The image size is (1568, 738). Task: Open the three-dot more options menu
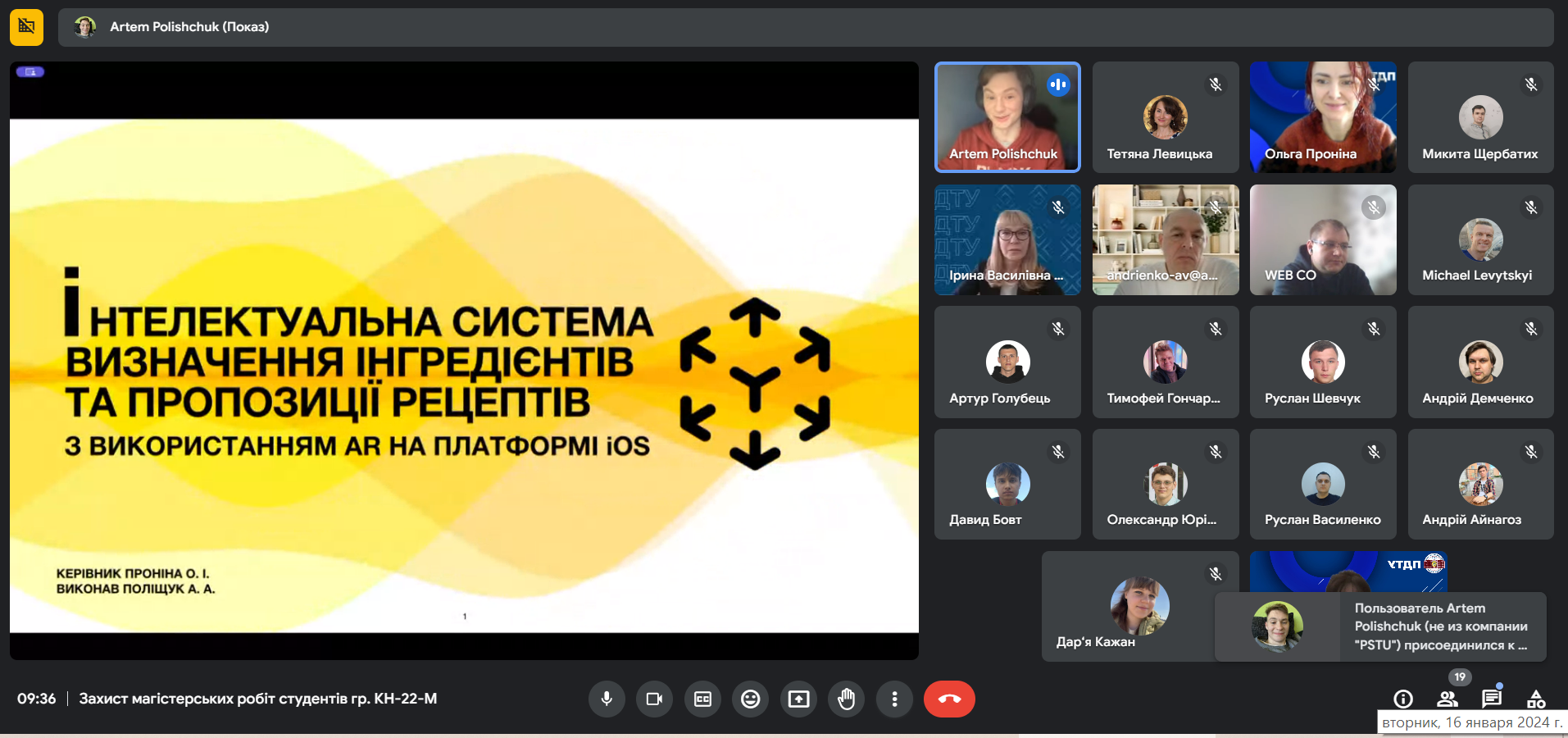(894, 699)
